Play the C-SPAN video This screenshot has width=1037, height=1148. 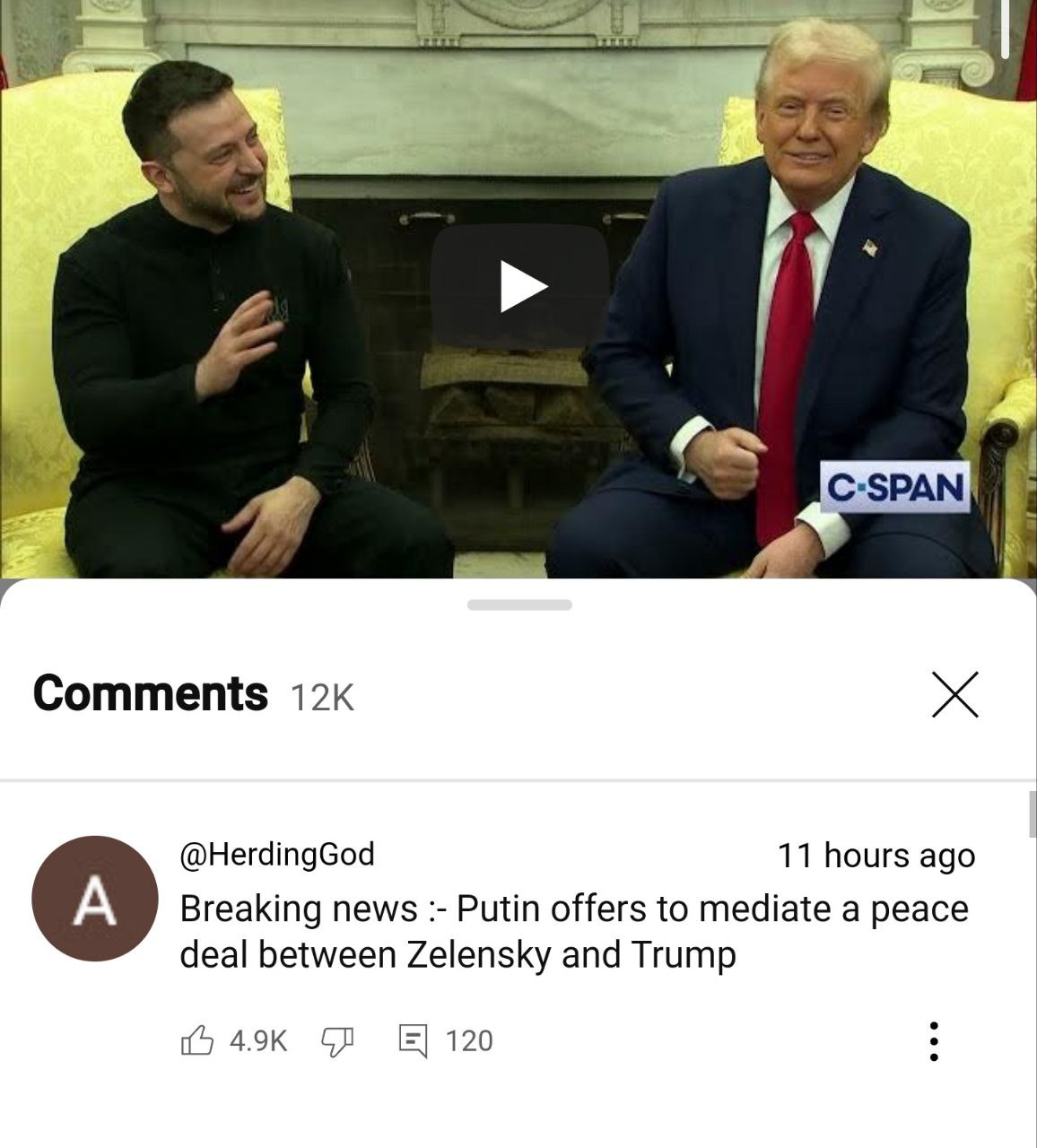pos(519,286)
